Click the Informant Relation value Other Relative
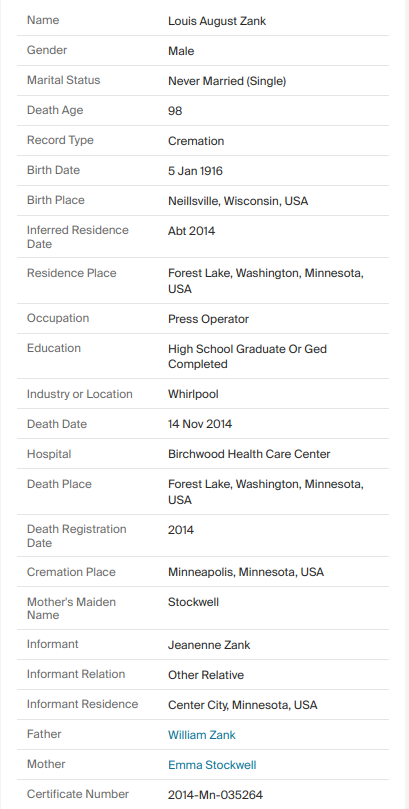Screen dimensions: 409x809 click(x=206, y=675)
